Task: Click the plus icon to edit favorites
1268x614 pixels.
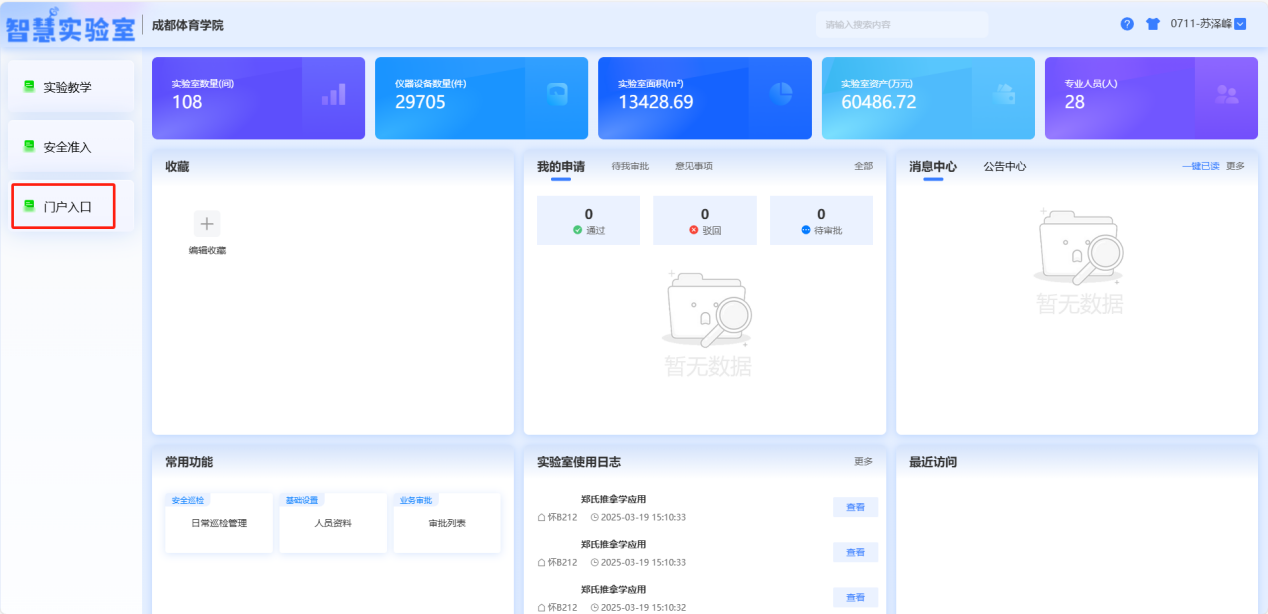Action: [x=207, y=224]
